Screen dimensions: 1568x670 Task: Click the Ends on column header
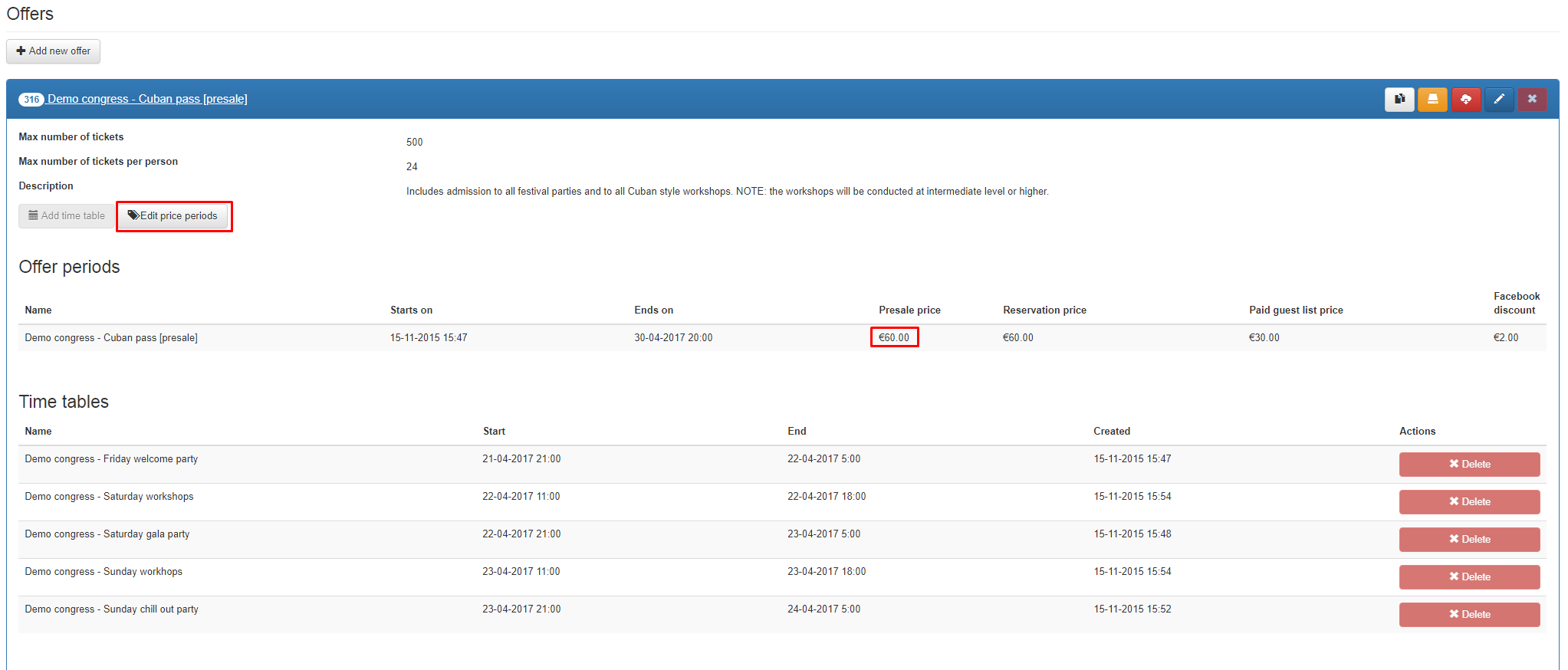coord(653,310)
